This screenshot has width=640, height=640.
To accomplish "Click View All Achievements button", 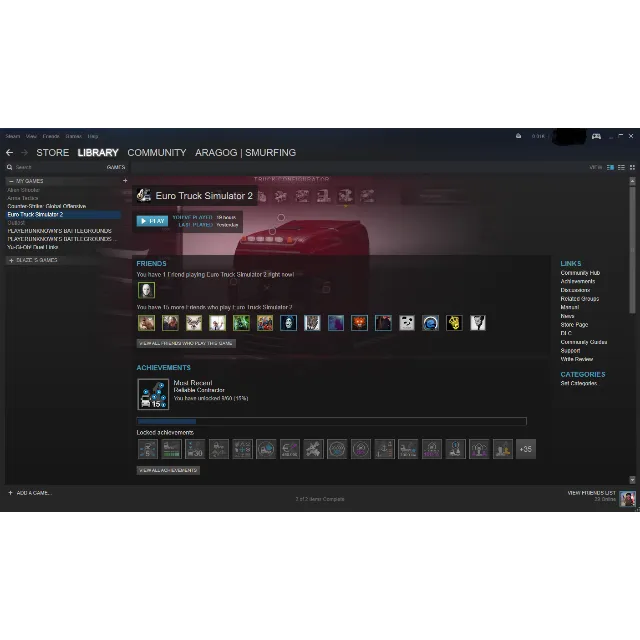I will pos(168,470).
